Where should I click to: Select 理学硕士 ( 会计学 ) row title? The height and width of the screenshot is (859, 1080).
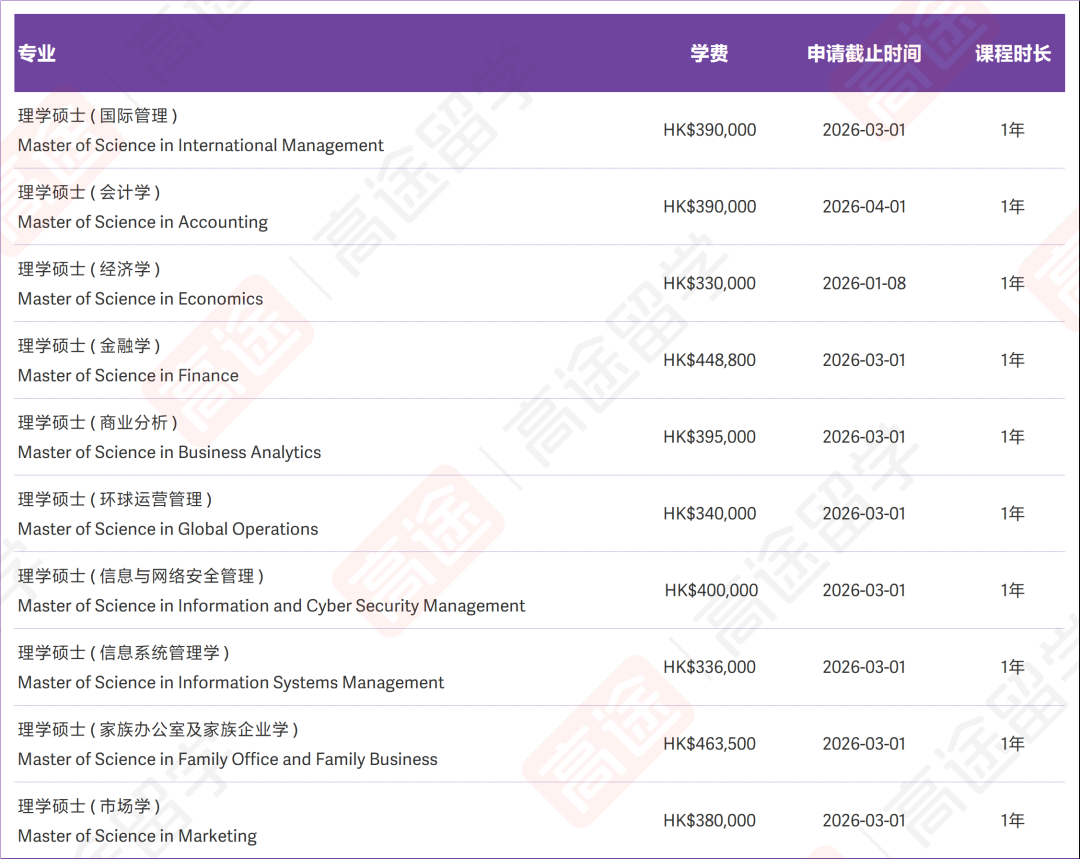[90, 192]
